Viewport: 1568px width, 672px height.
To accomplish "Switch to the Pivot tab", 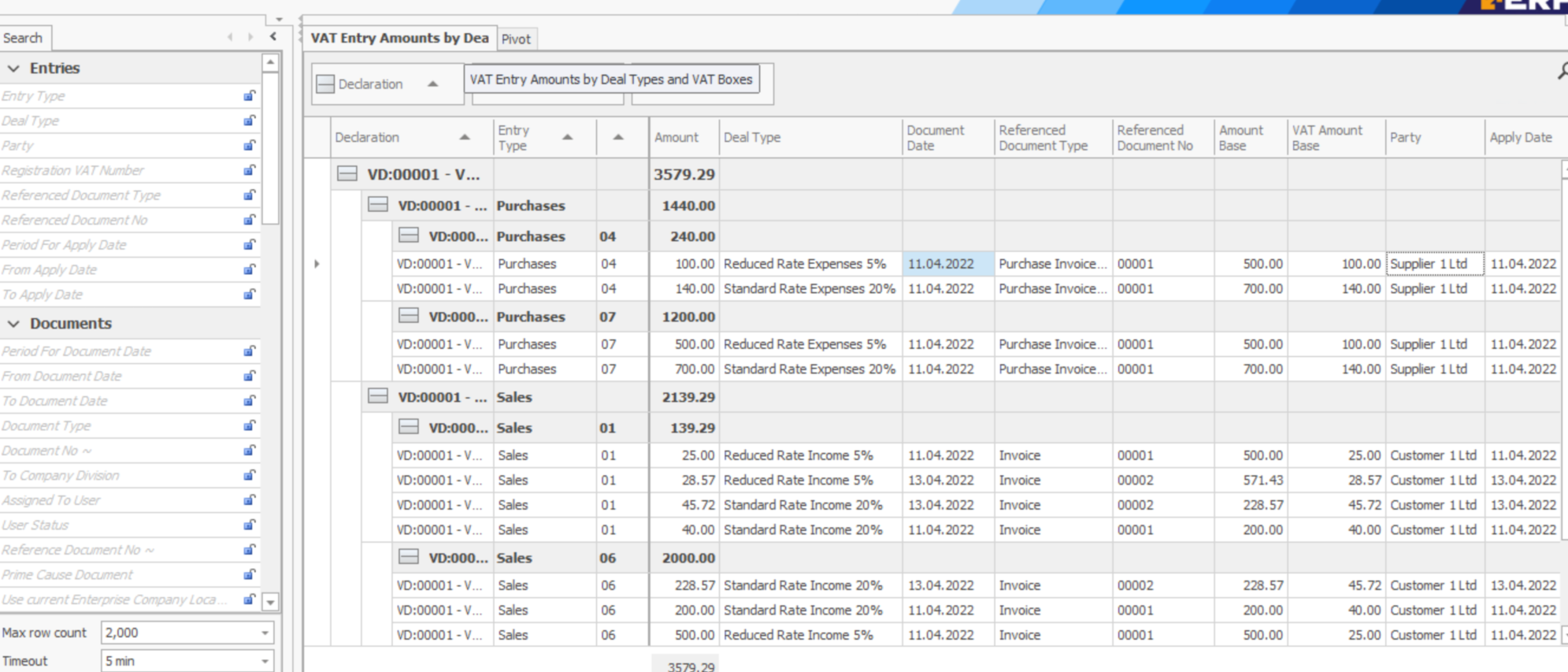I will [x=516, y=39].
